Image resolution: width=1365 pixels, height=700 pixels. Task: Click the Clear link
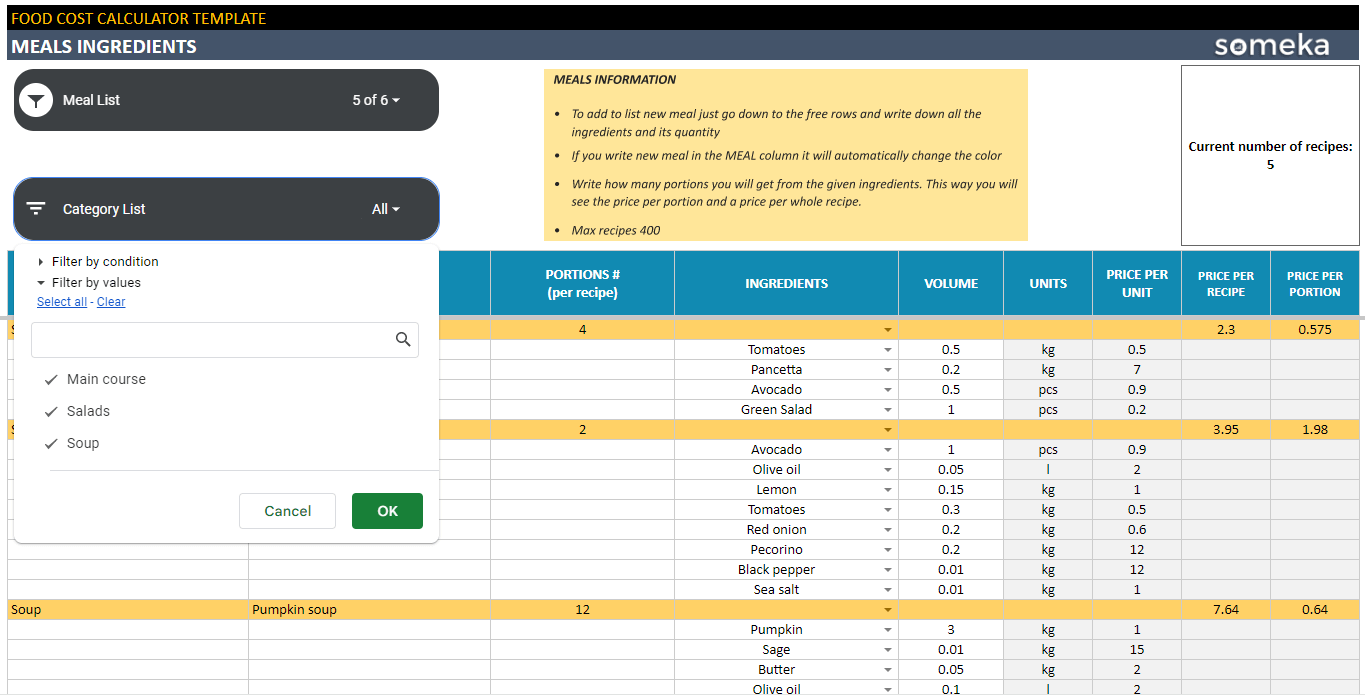pos(110,301)
